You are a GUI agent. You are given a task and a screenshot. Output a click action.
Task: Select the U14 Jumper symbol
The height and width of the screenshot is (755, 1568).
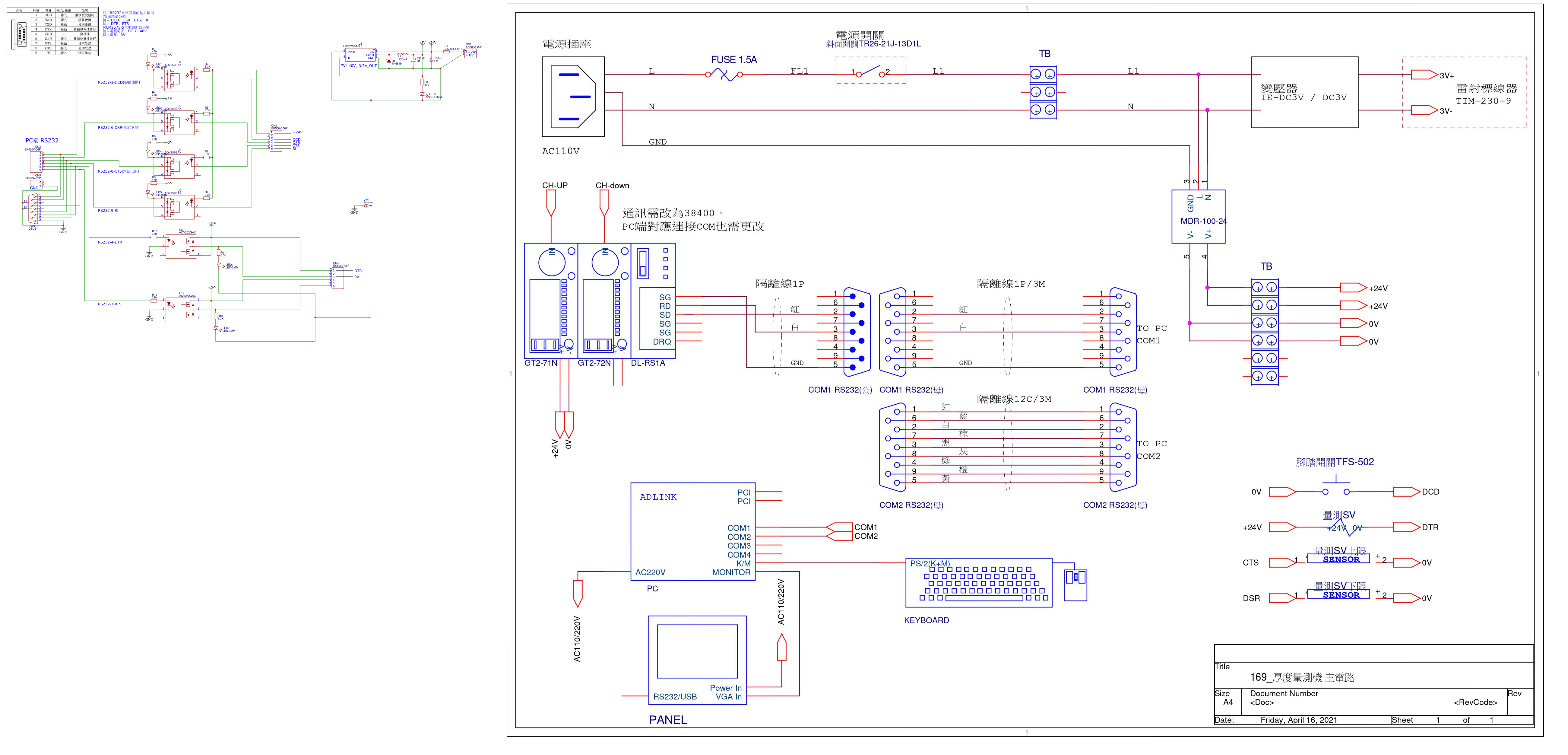(366, 206)
